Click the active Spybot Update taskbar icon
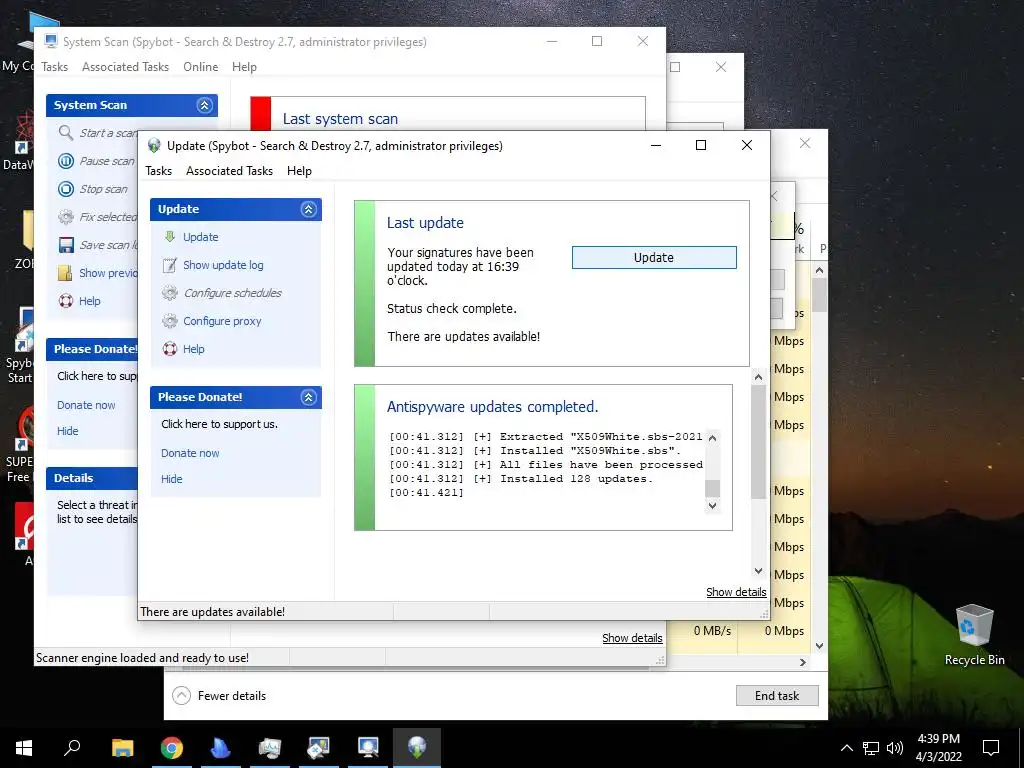Image resolution: width=1024 pixels, height=768 pixels. pos(417,748)
